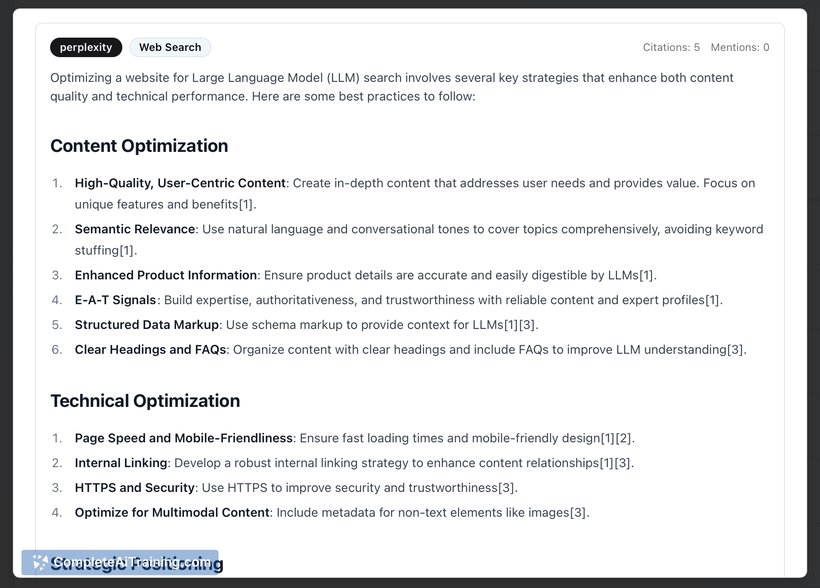Click citation [3] on Multimodal Content line
Image resolution: width=820 pixels, height=588 pixels.
point(579,513)
